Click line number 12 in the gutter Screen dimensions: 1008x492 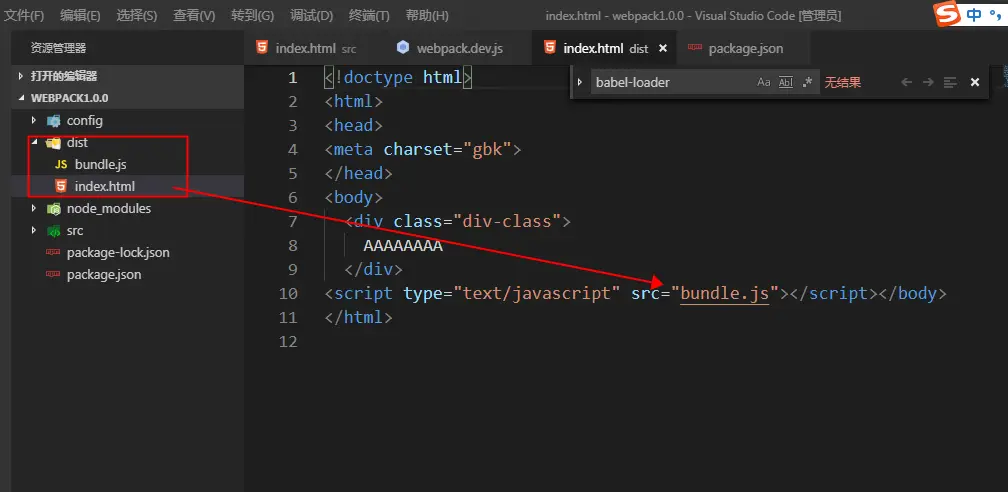coord(289,342)
